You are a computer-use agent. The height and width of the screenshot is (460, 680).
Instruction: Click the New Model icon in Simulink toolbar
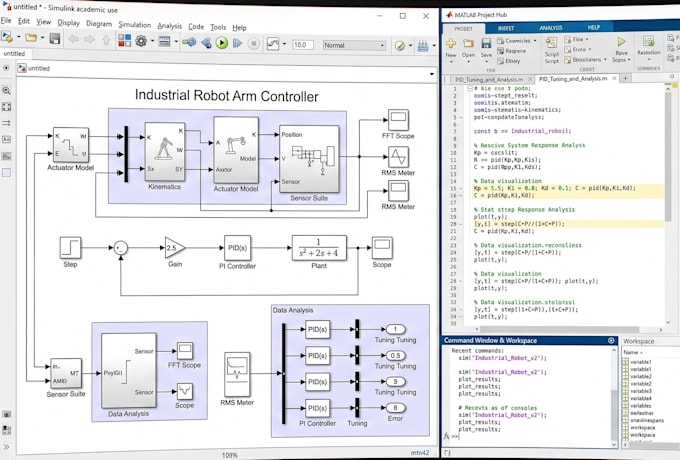point(7,37)
